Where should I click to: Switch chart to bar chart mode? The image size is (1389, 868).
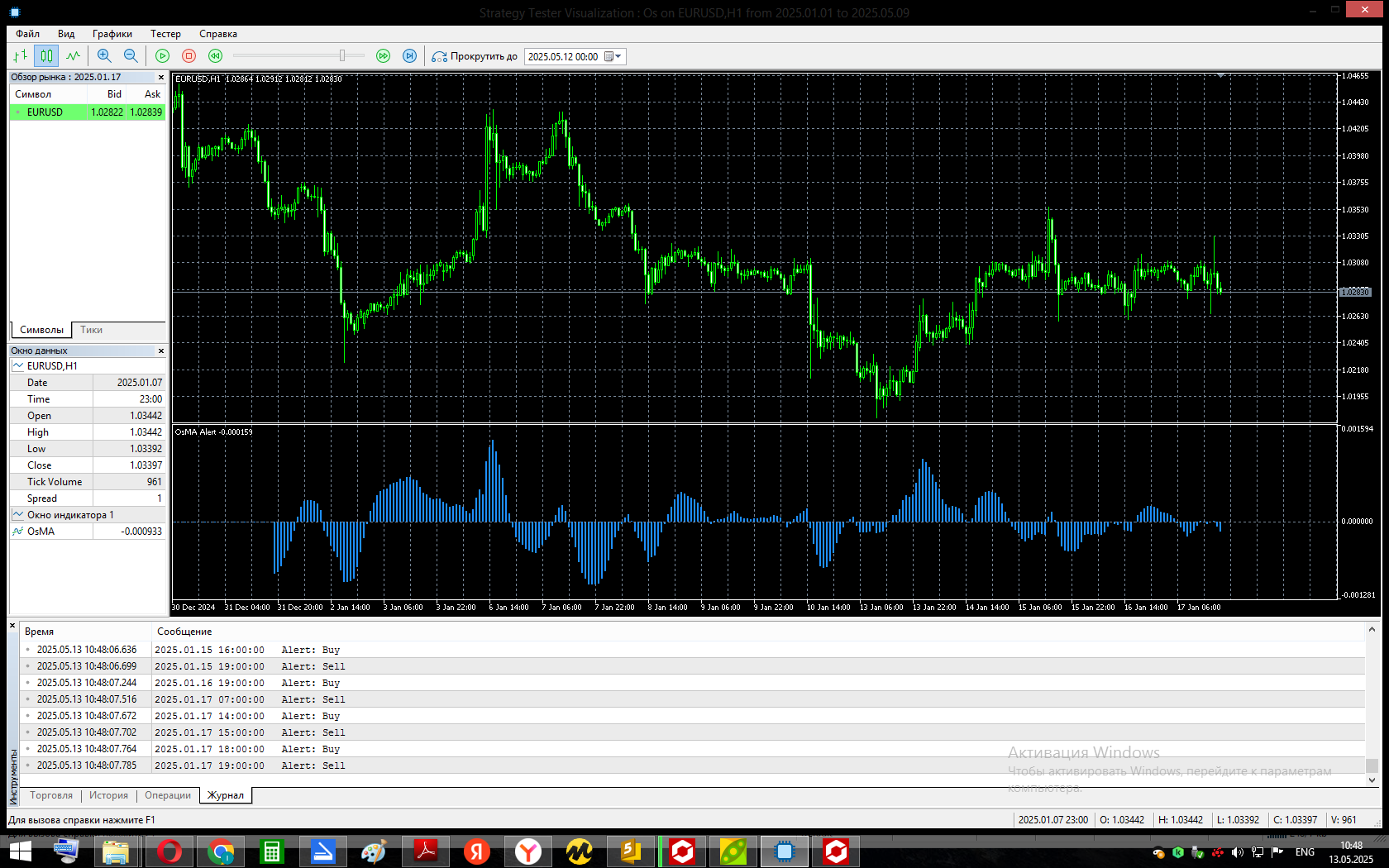pos(21,56)
